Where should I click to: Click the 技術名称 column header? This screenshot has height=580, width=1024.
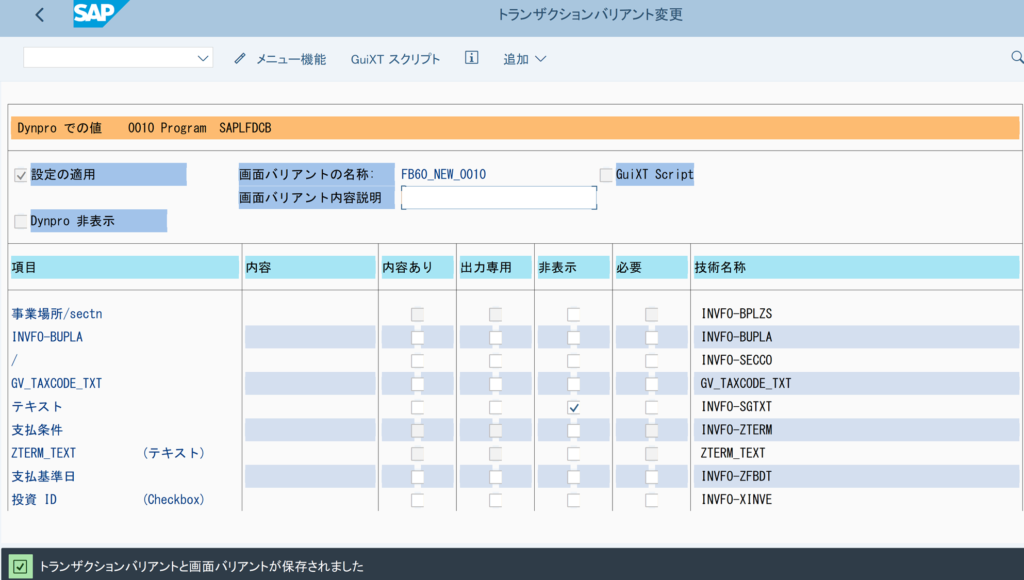(856, 267)
